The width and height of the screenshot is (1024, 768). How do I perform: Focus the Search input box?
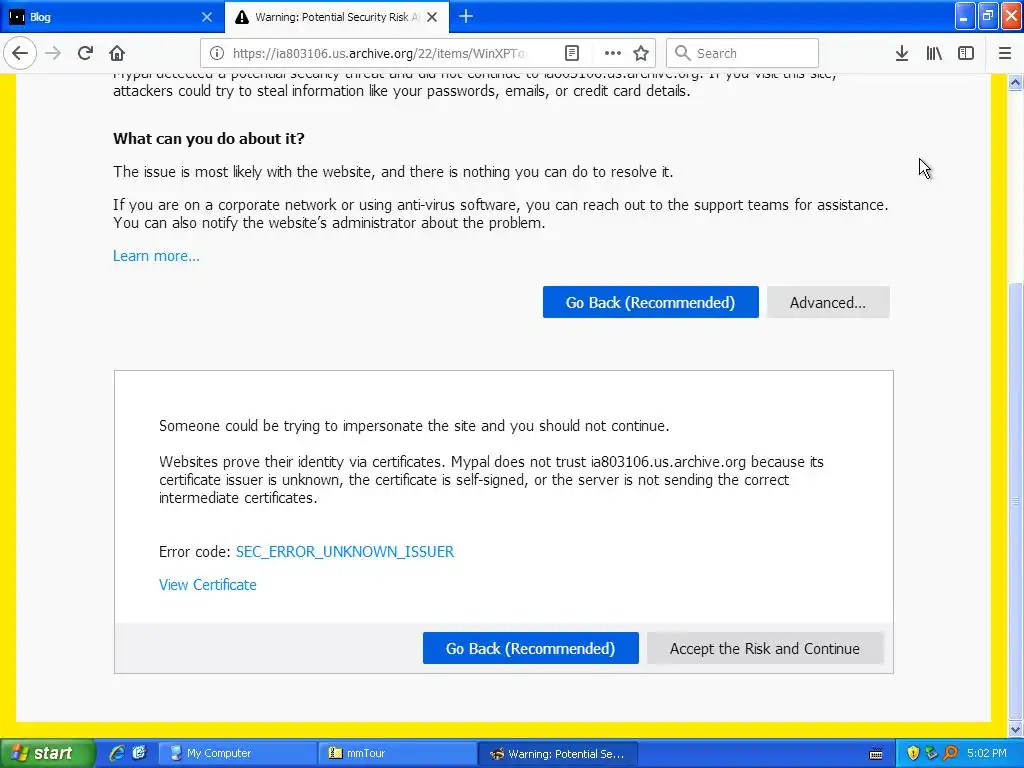(x=742, y=53)
